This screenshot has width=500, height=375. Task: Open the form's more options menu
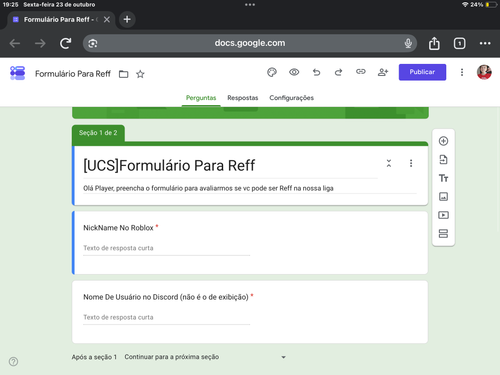[x=462, y=72]
